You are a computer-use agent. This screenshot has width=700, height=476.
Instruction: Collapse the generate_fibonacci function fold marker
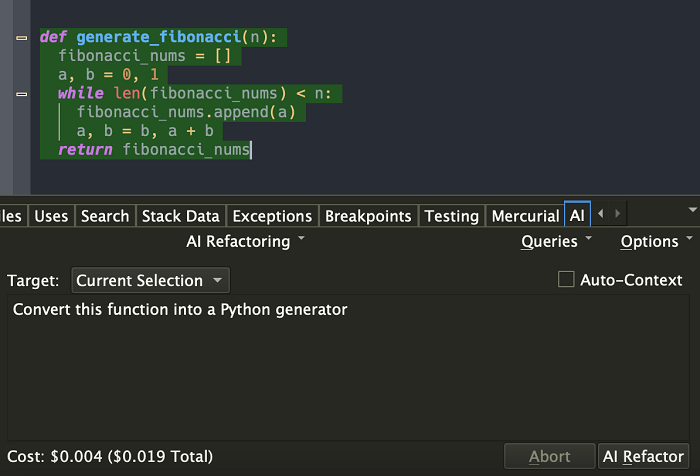click(22, 38)
